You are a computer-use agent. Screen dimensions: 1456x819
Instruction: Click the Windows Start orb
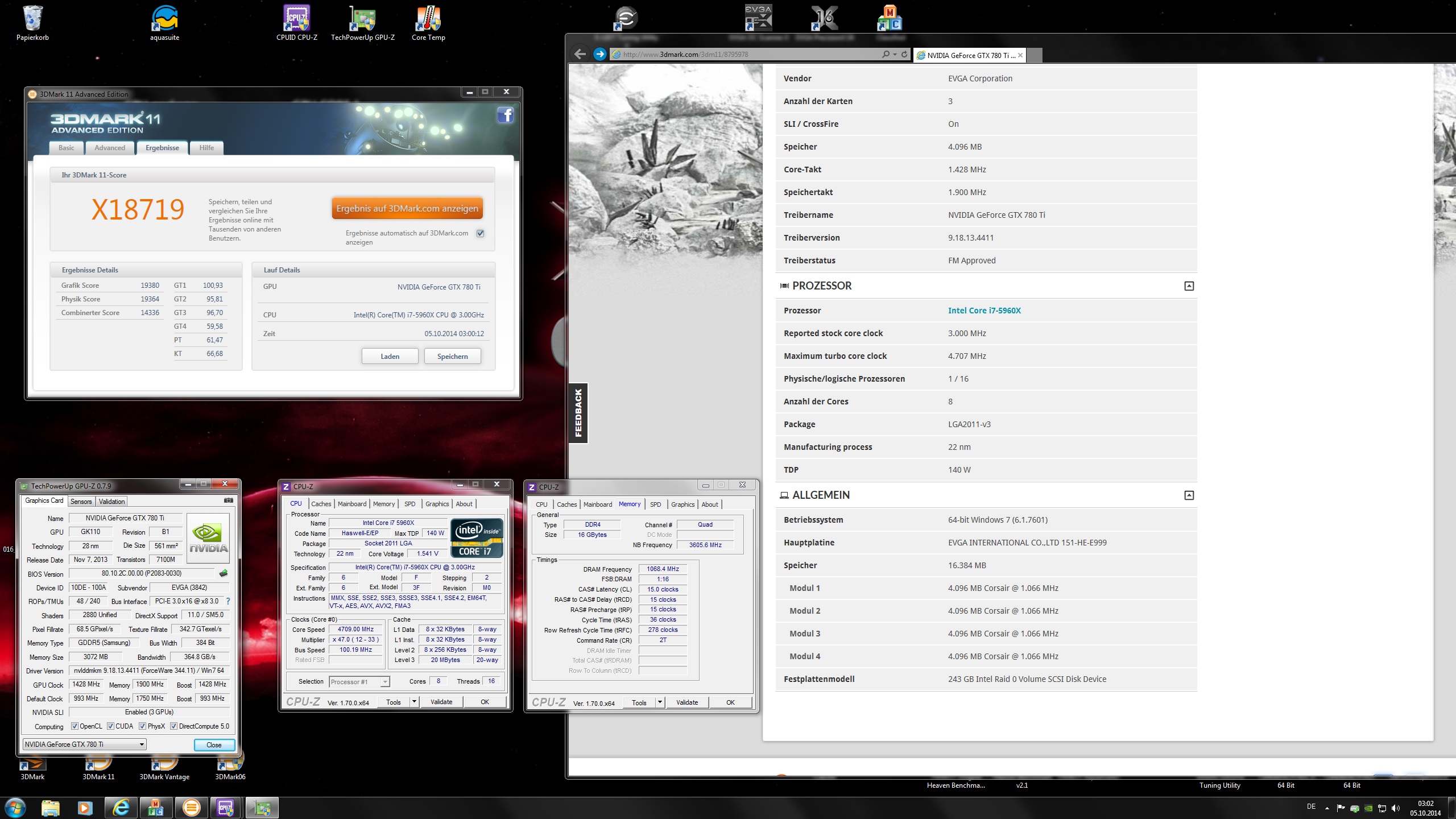[15, 808]
